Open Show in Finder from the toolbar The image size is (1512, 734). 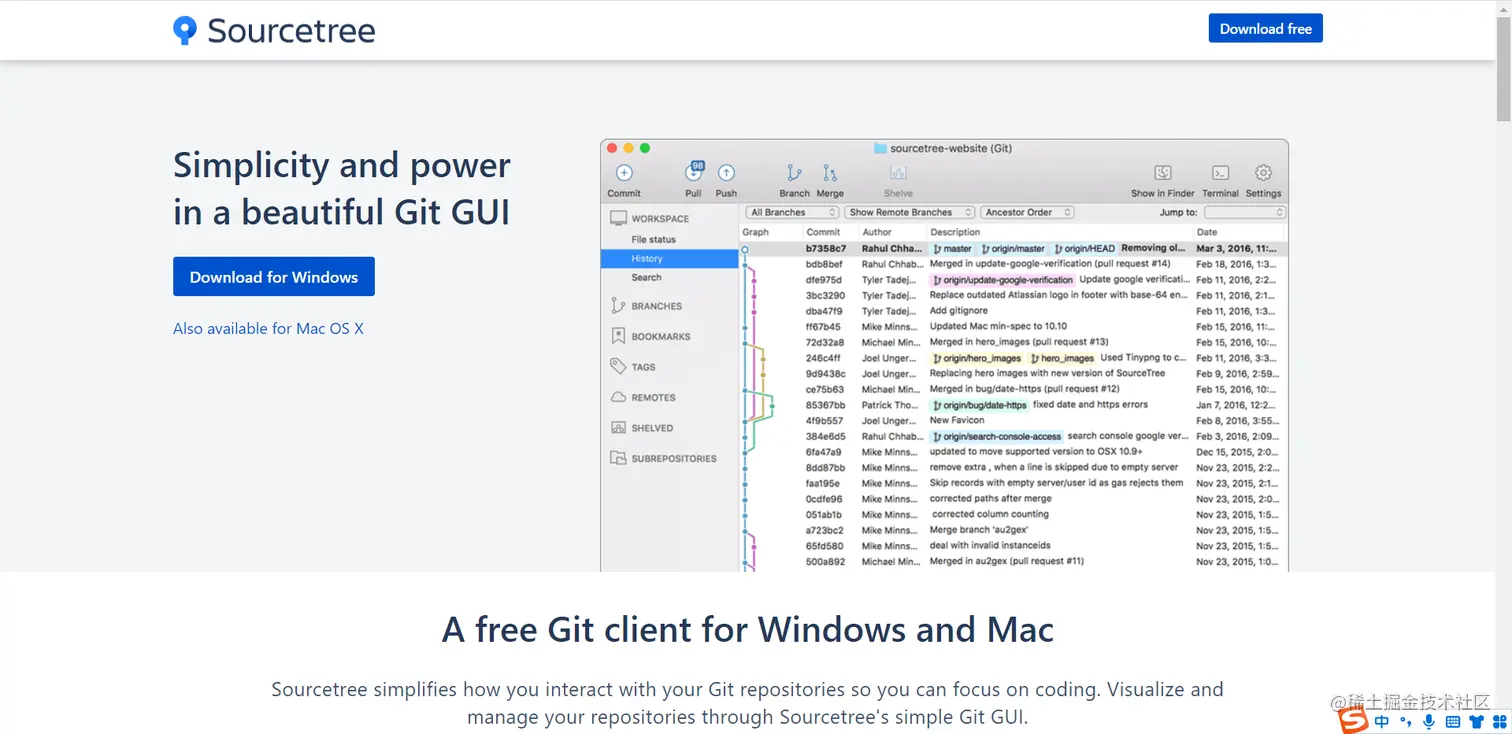(1163, 173)
